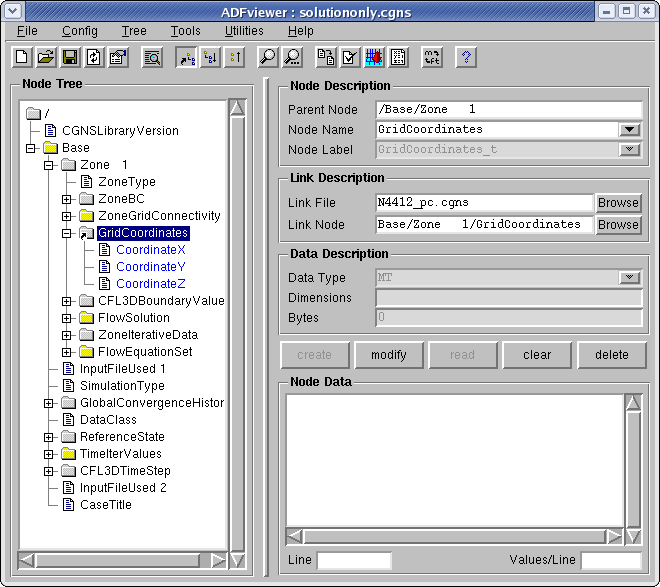This screenshot has width=660, height=587.
Task: Click the Values/Line input field
Action: point(611,560)
